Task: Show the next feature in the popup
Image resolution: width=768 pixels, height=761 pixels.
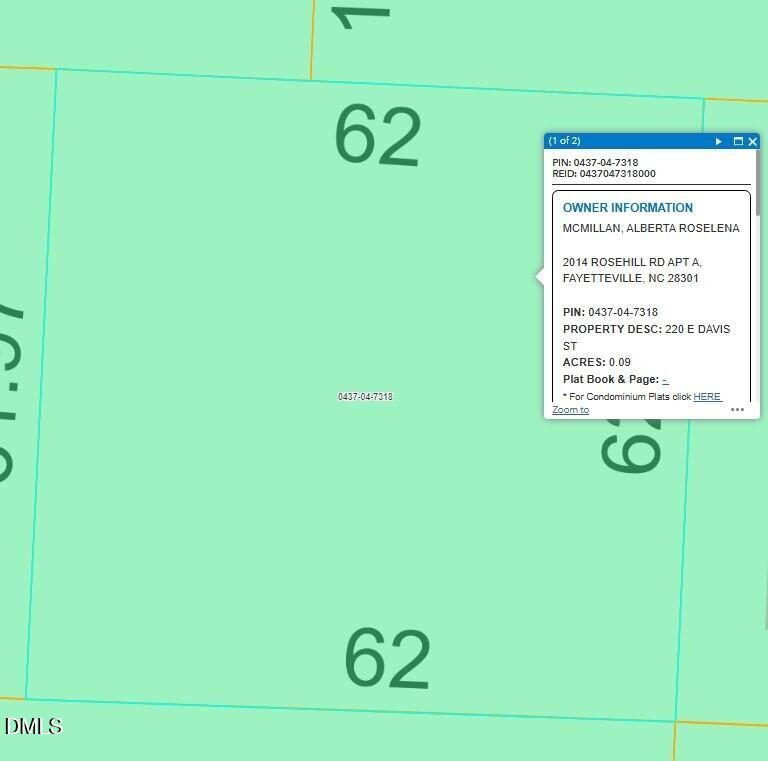Action: (x=719, y=142)
